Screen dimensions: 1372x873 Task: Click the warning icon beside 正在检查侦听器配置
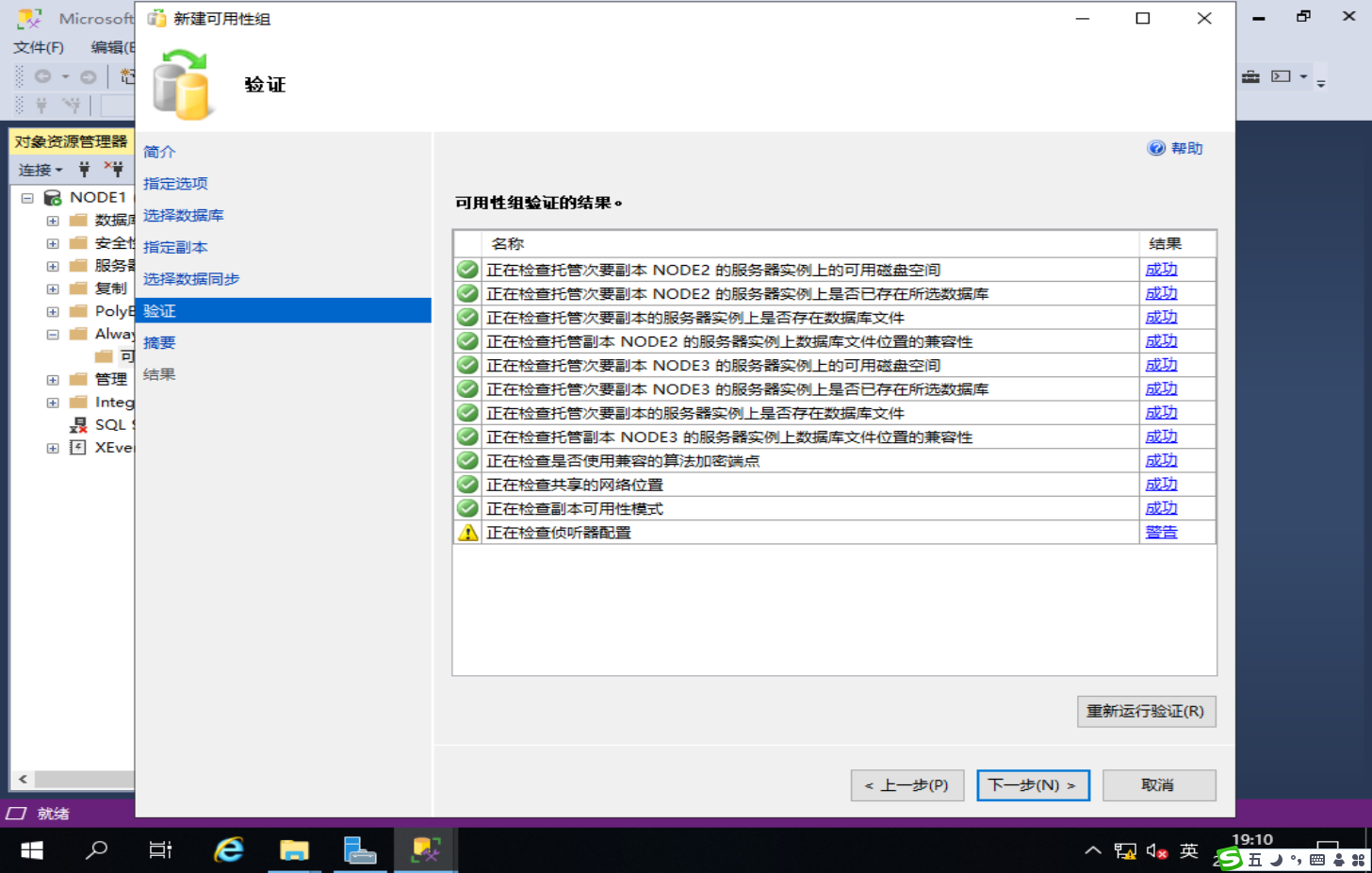click(467, 533)
